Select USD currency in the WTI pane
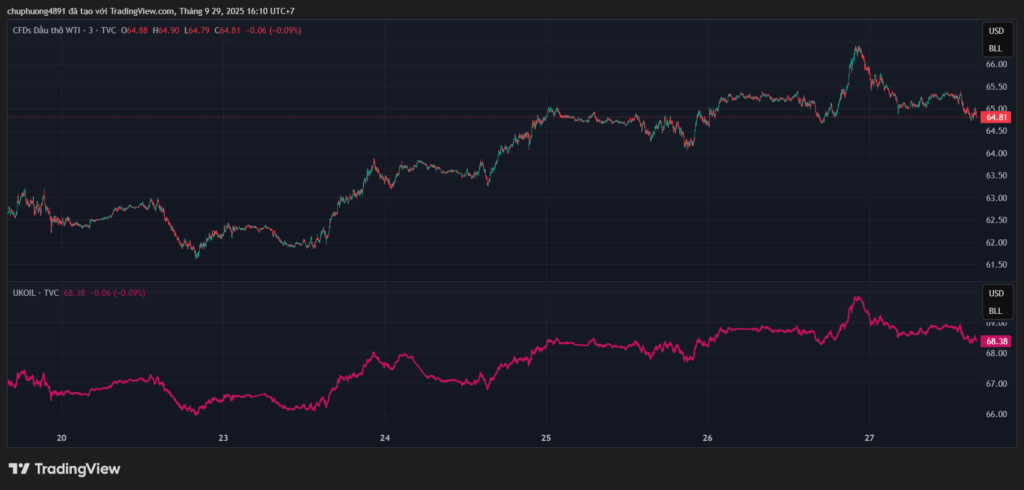 point(996,31)
